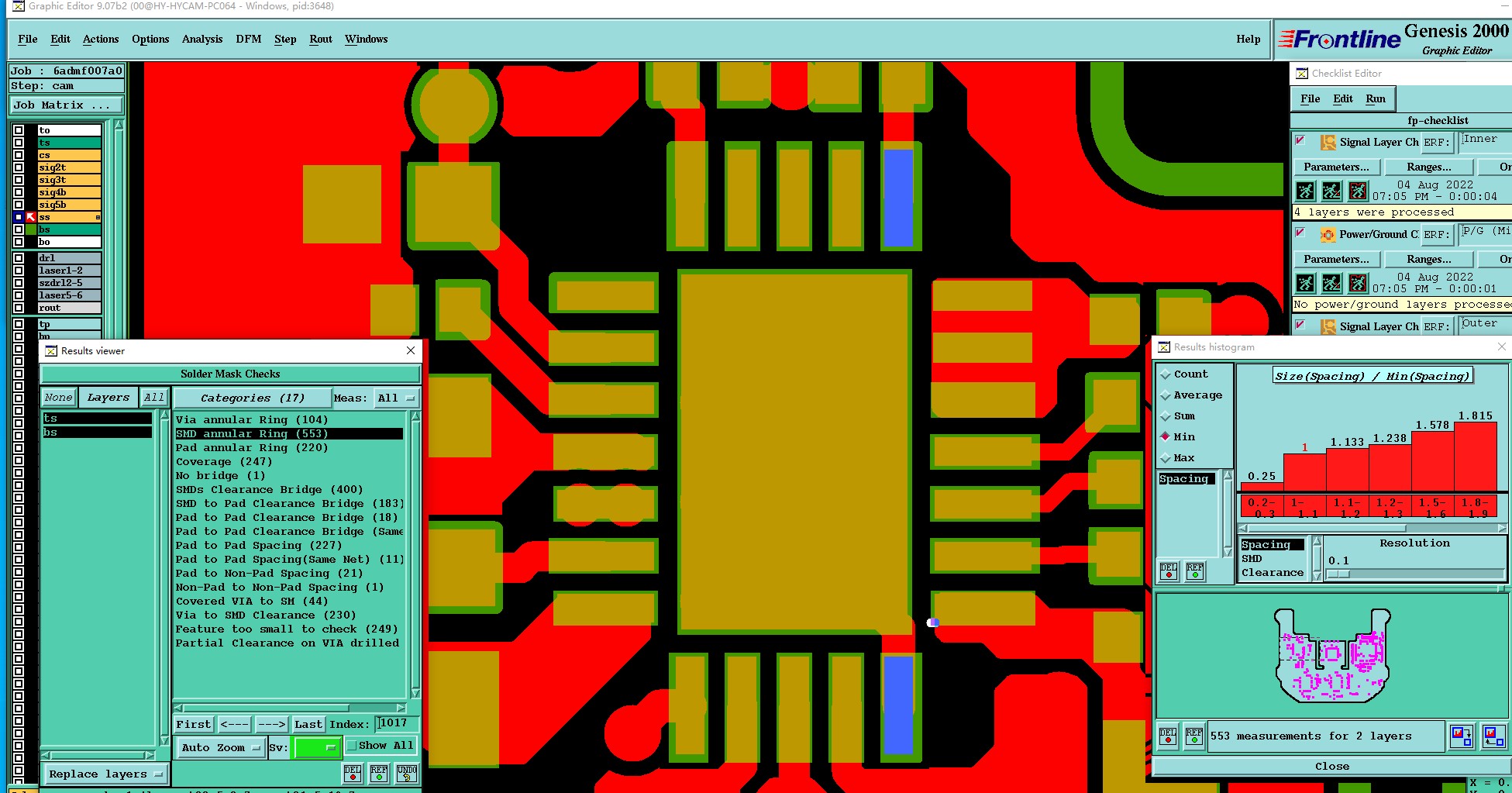Click REF icon under histogram Spacing list

pos(1195,572)
